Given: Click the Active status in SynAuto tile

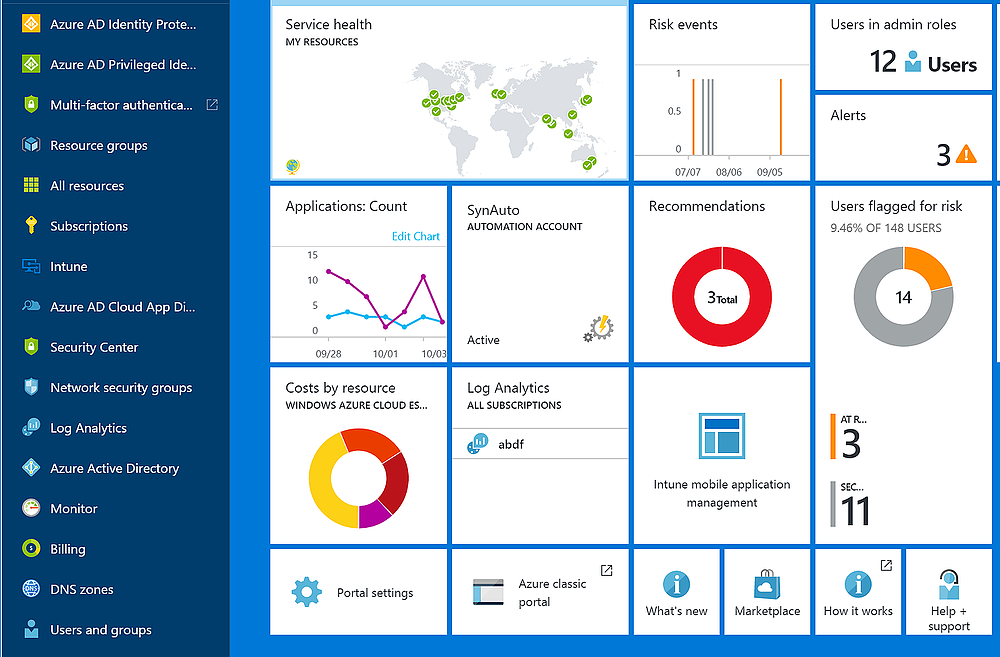Looking at the screenshot, I should [483, 340].
